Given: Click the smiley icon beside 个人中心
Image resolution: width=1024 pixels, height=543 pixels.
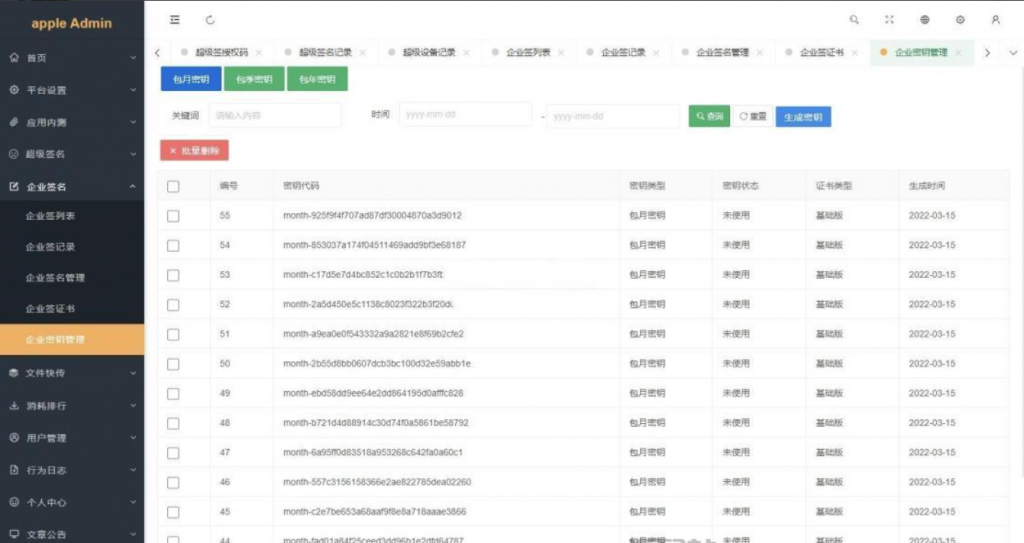Looking at the screenshot, I should tap(14, 502).
